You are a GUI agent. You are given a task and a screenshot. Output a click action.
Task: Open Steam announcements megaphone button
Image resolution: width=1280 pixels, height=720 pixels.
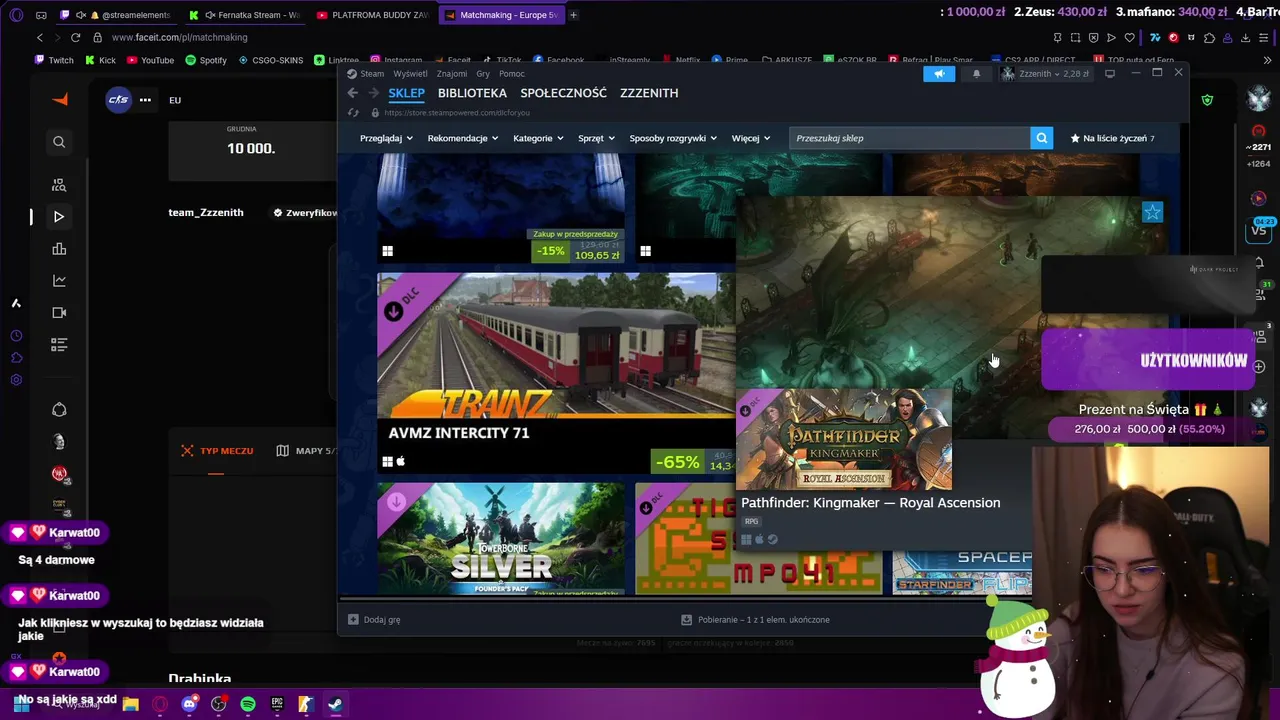pos(939,74)
